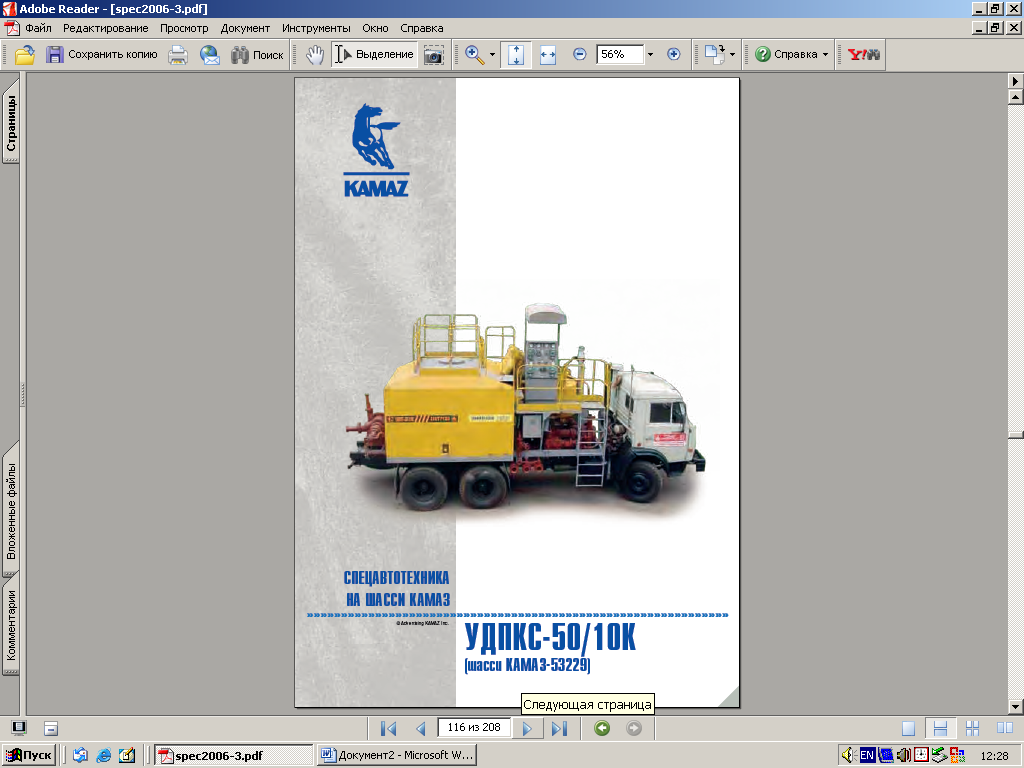This screenshot has height=768, width=1024.
Task: Click the rotate page view icon
Action: 714,54
